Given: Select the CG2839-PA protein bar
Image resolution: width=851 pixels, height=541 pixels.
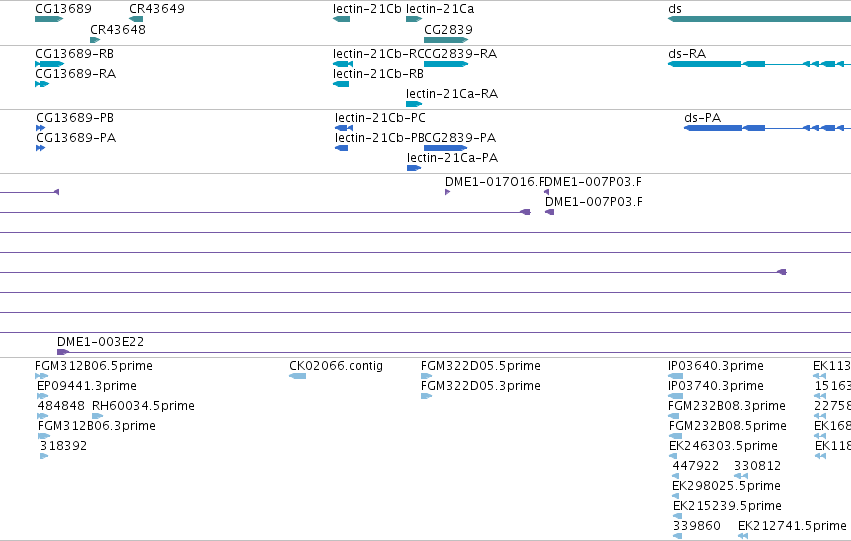Looking at the screenshot, I should click(x=445, y=148).
